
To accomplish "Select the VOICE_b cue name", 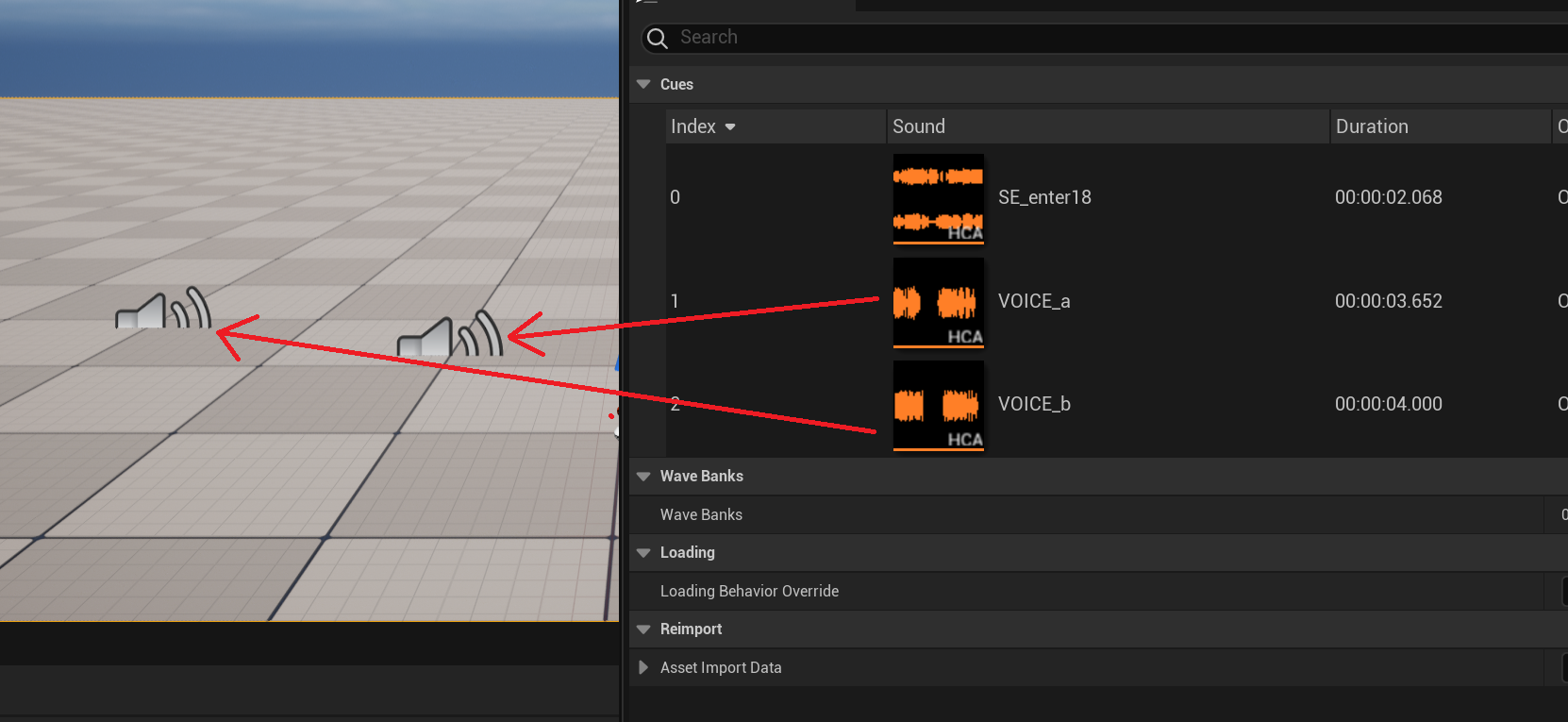I will [1034, 404].
